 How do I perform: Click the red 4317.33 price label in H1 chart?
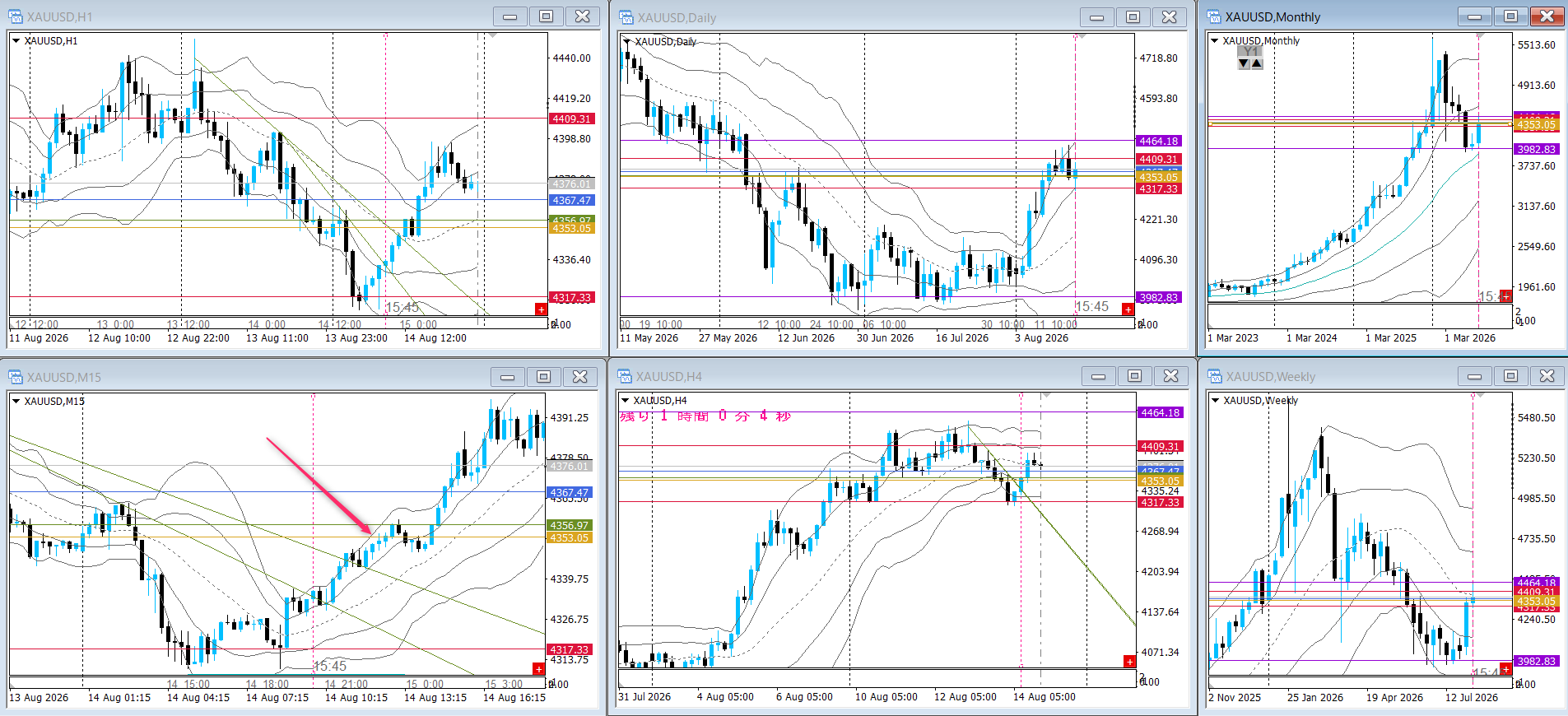click(571, 297)
